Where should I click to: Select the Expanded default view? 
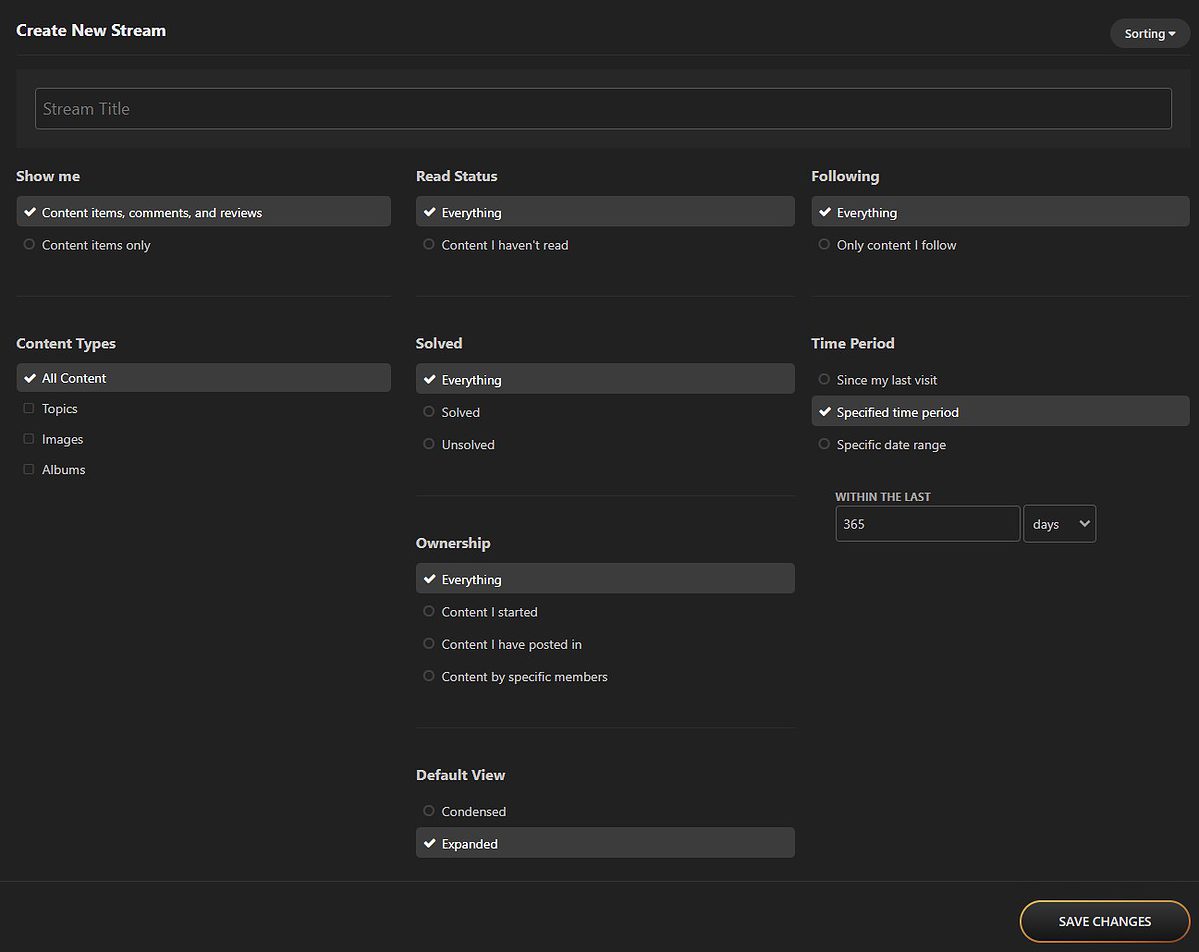coord(605,843)
